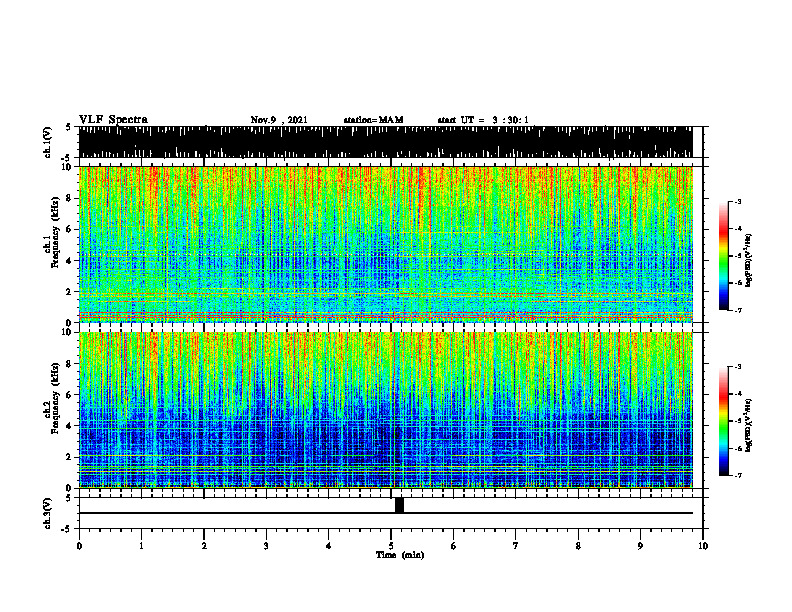Click inside the ch.2 spectrogram panel
The height and width of the screenshot is (612, 792).
(385, 410)
